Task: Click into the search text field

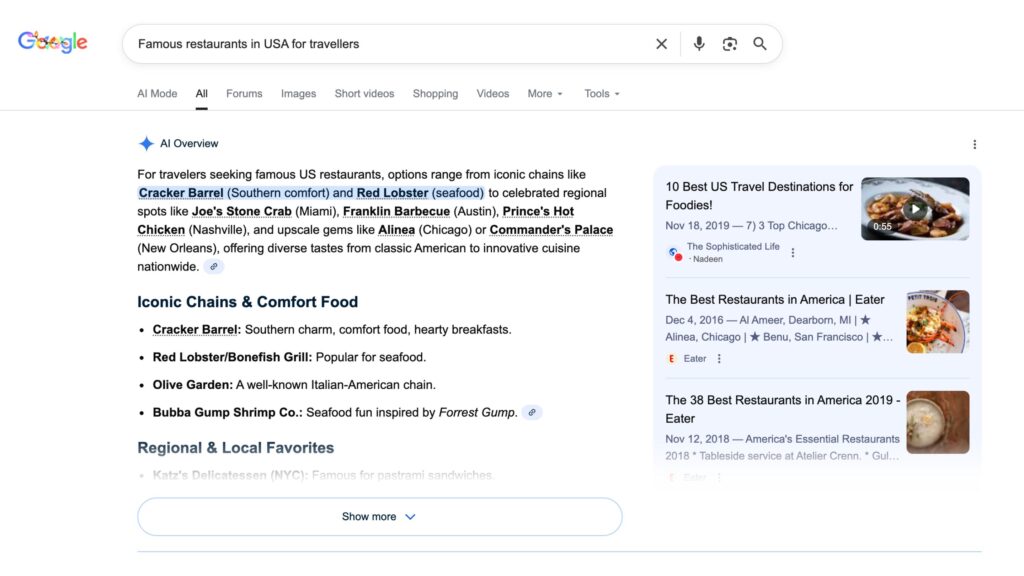Action: pos(390,44)
